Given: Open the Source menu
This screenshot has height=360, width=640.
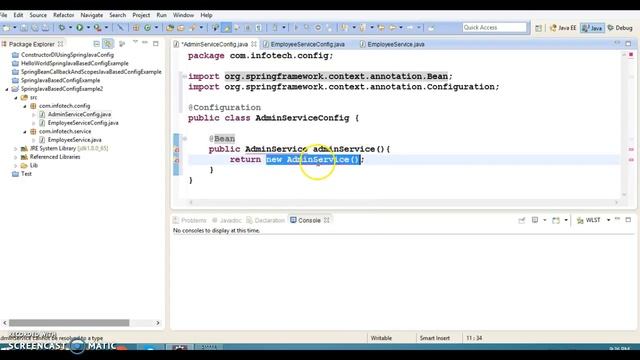Looking at the screenshot, I should point(38,15).
